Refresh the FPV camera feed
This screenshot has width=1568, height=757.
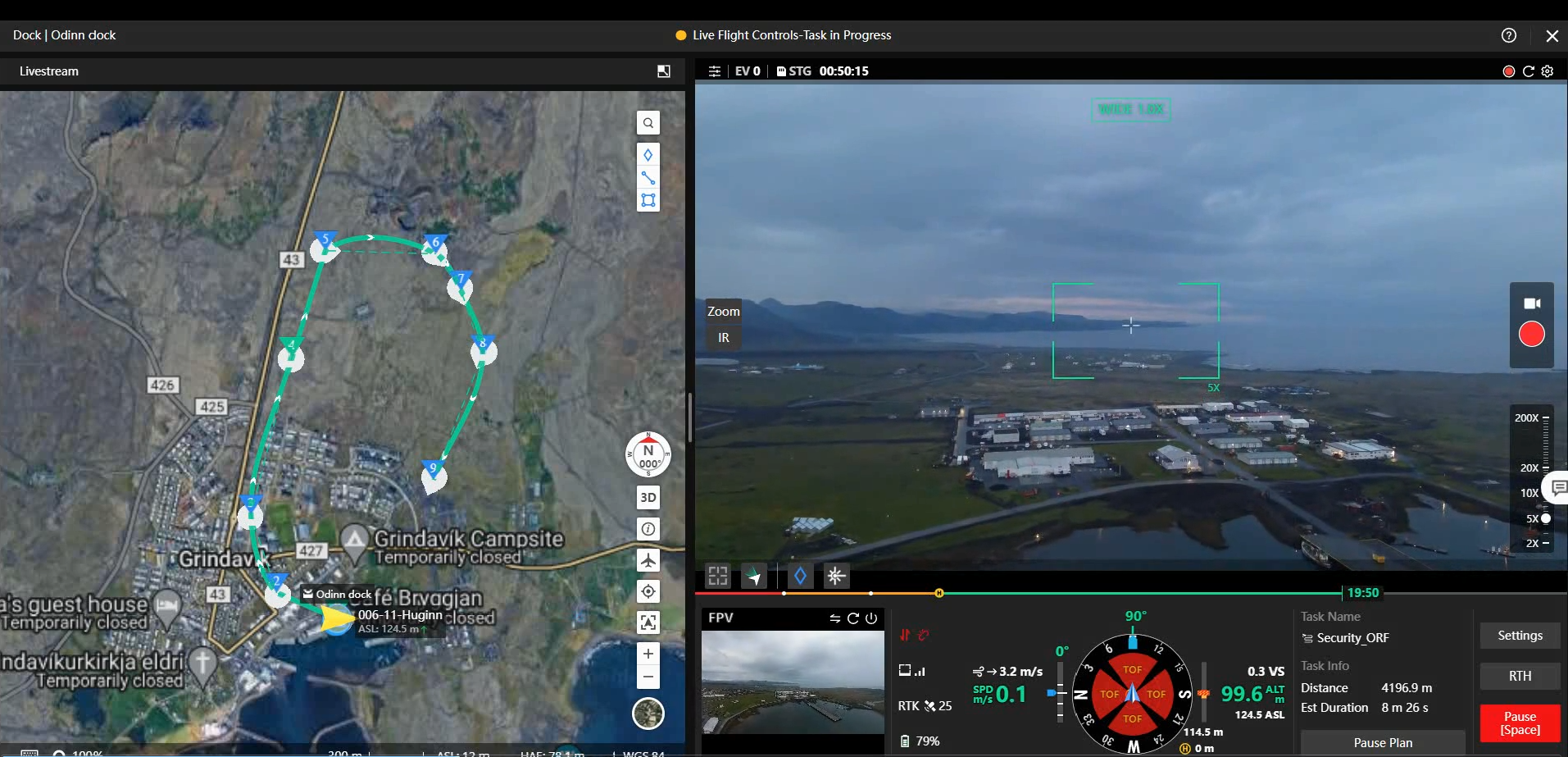point(853,618)
